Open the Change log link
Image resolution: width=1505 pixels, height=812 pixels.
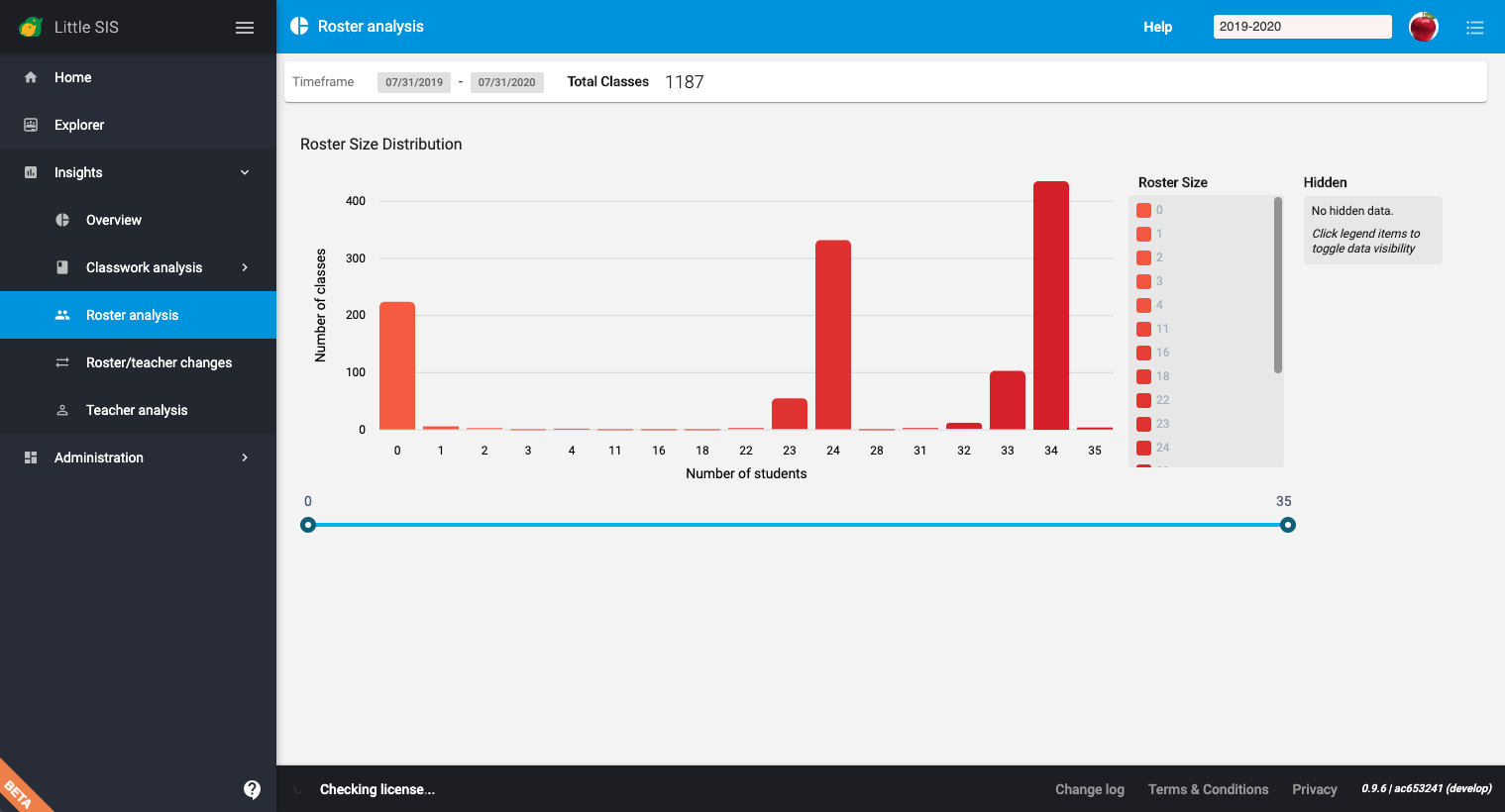coord(1089,789)
